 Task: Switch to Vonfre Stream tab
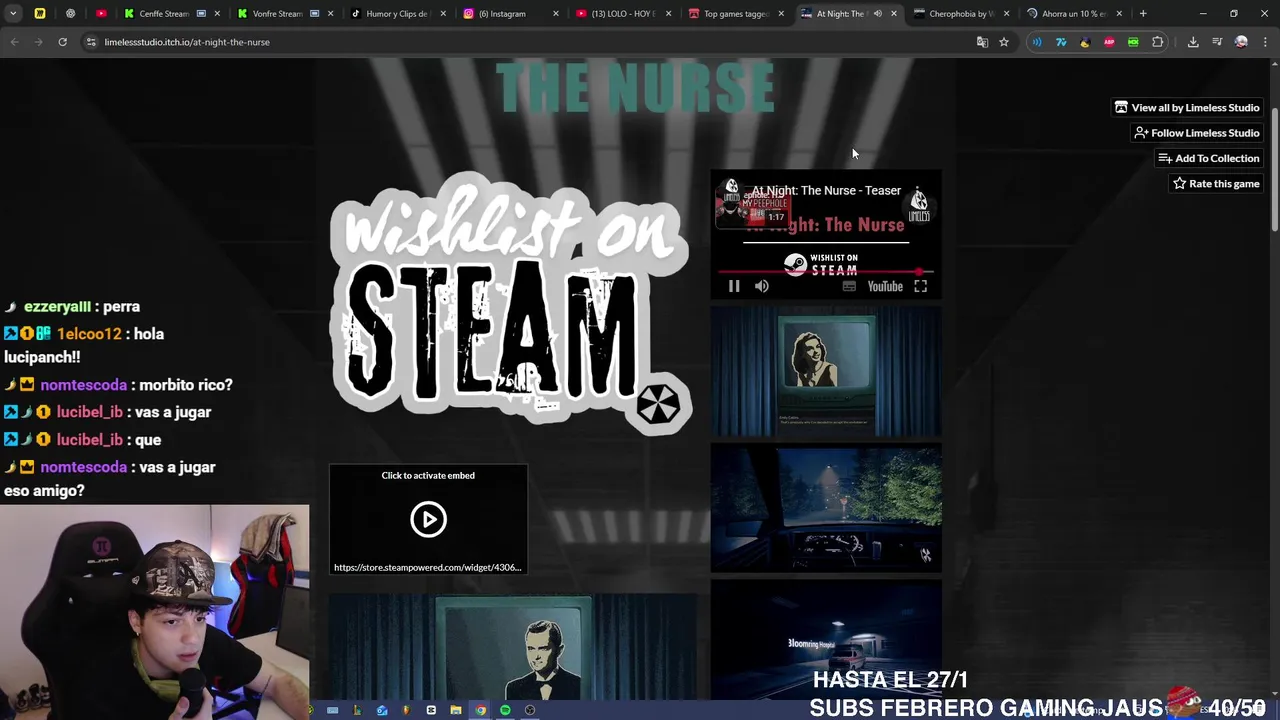click(x=285, y=14)
